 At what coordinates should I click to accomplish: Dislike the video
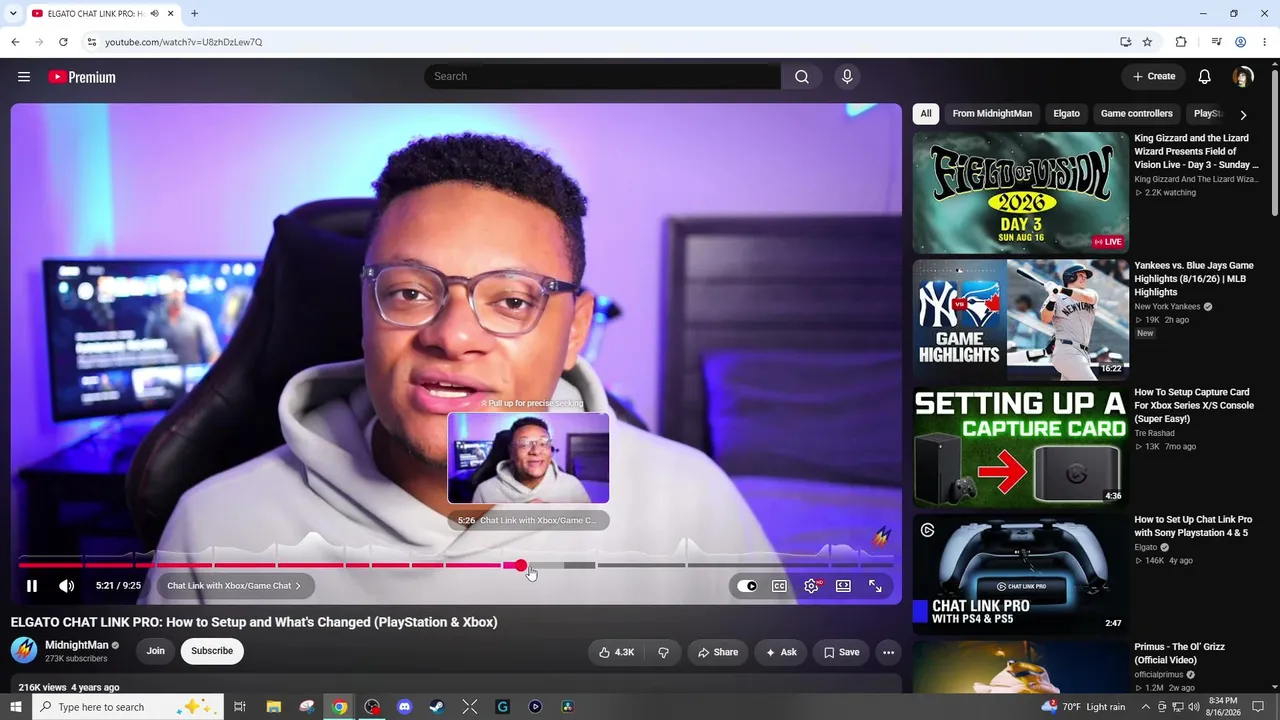663,652
